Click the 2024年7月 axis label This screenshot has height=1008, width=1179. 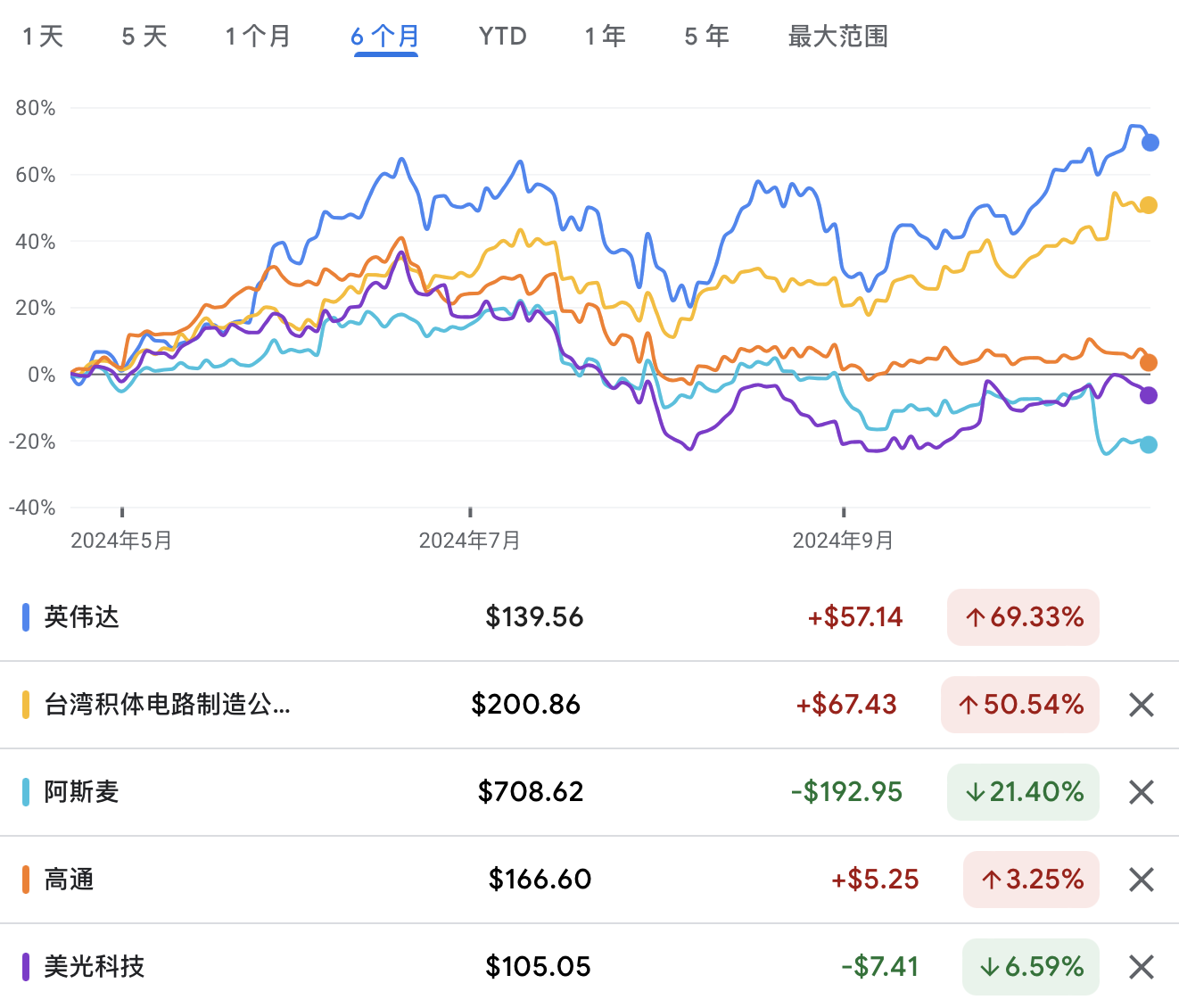(x=469, y=541)
